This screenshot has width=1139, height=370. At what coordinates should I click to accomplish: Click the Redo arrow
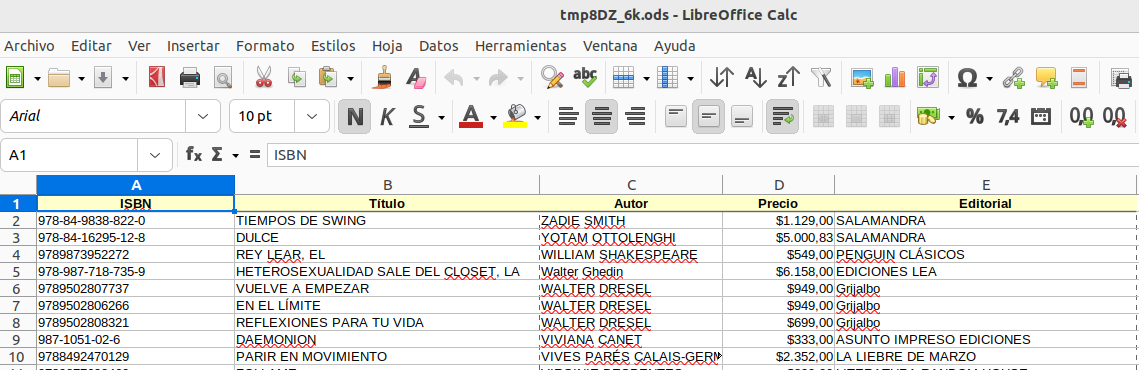pyautogui.click(x=498, y=77)
